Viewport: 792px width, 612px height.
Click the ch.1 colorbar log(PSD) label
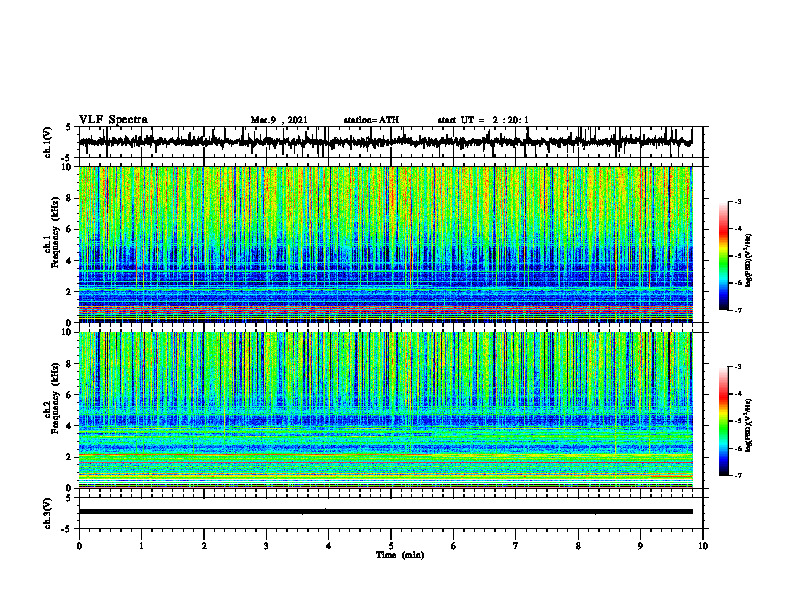[749, 261]
